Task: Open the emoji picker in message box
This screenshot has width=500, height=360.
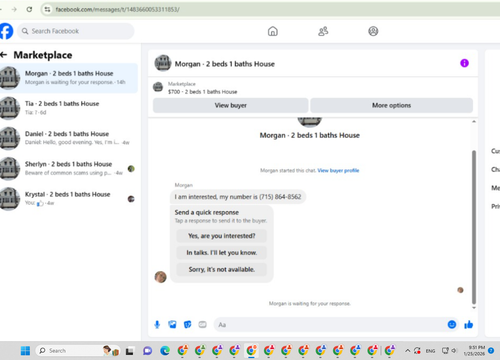Action: click(452, 324)
